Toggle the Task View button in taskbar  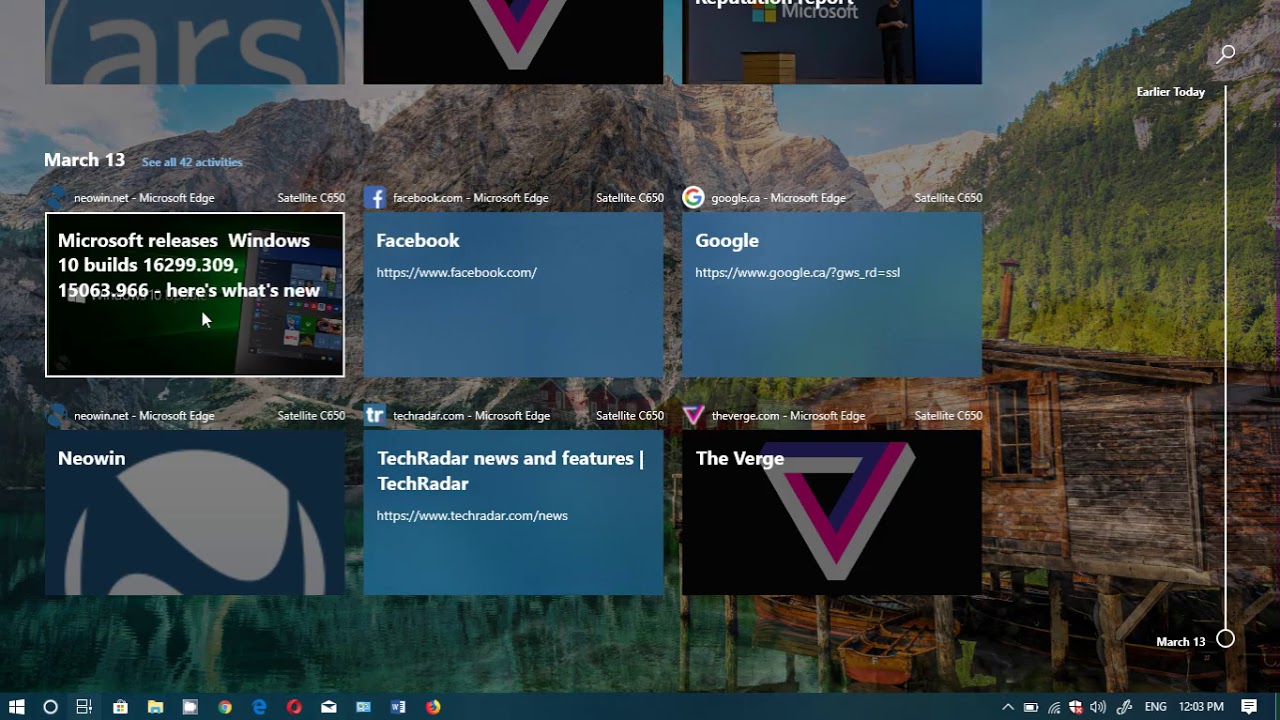tap(84, 707)
